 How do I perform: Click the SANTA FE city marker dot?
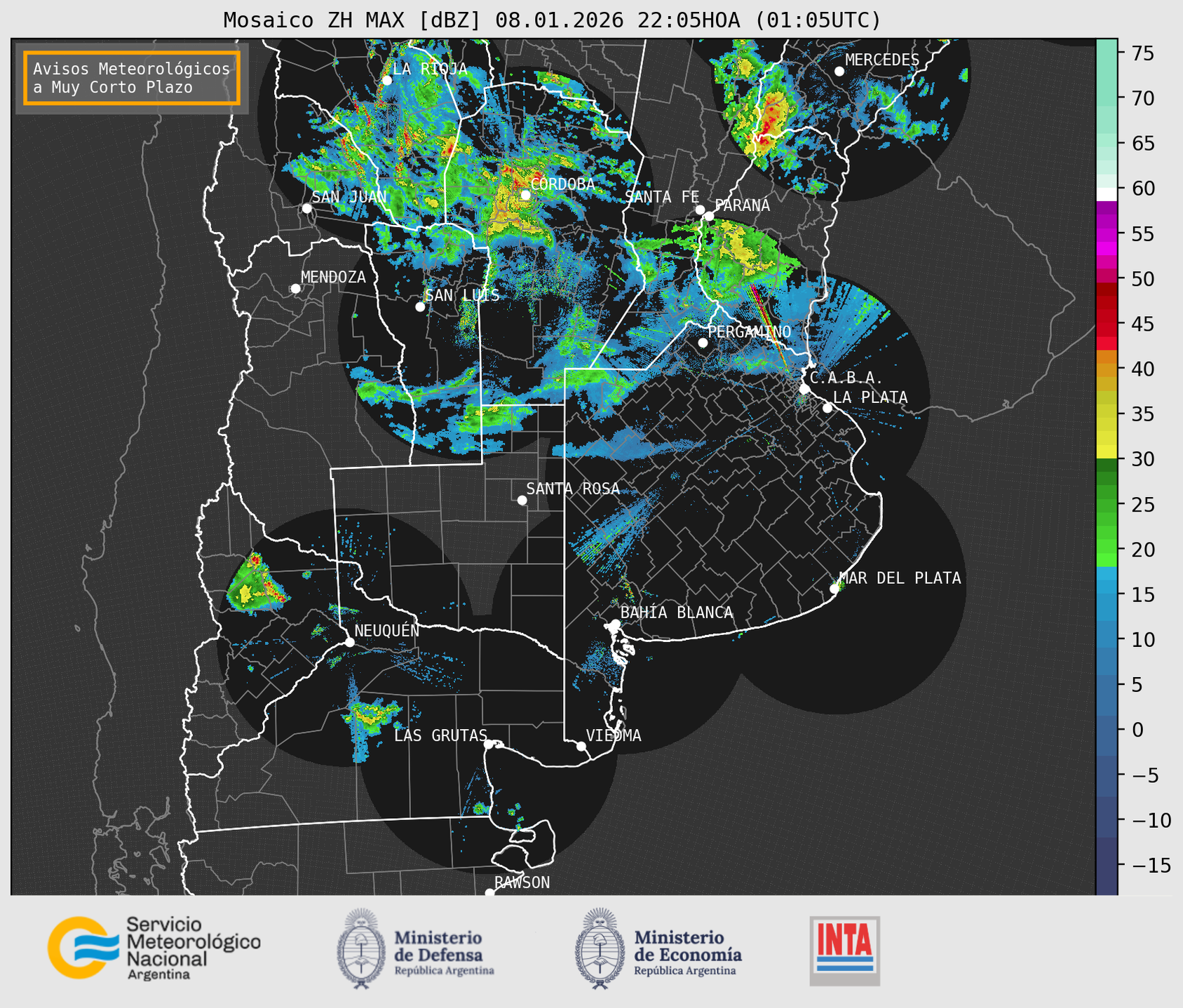pos(700,210)
